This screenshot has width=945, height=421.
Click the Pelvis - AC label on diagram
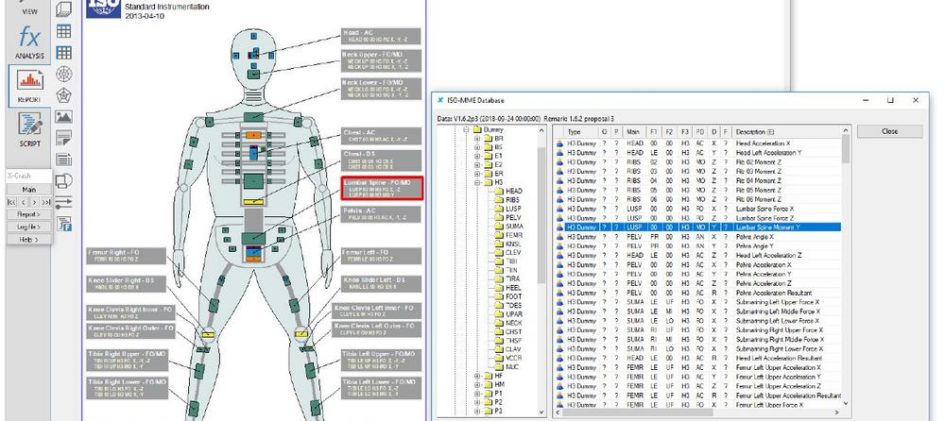(381, 214)
